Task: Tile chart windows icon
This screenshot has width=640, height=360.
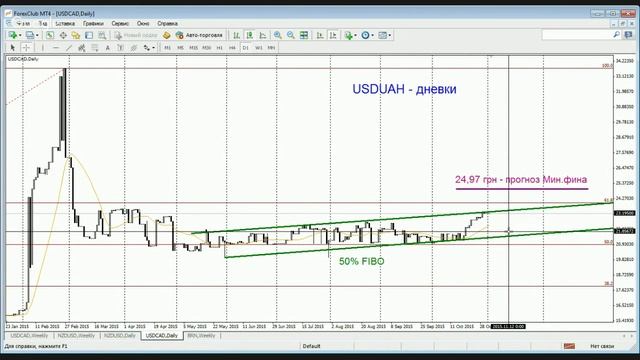Action: pyautogui.click(x=304, y=36)
